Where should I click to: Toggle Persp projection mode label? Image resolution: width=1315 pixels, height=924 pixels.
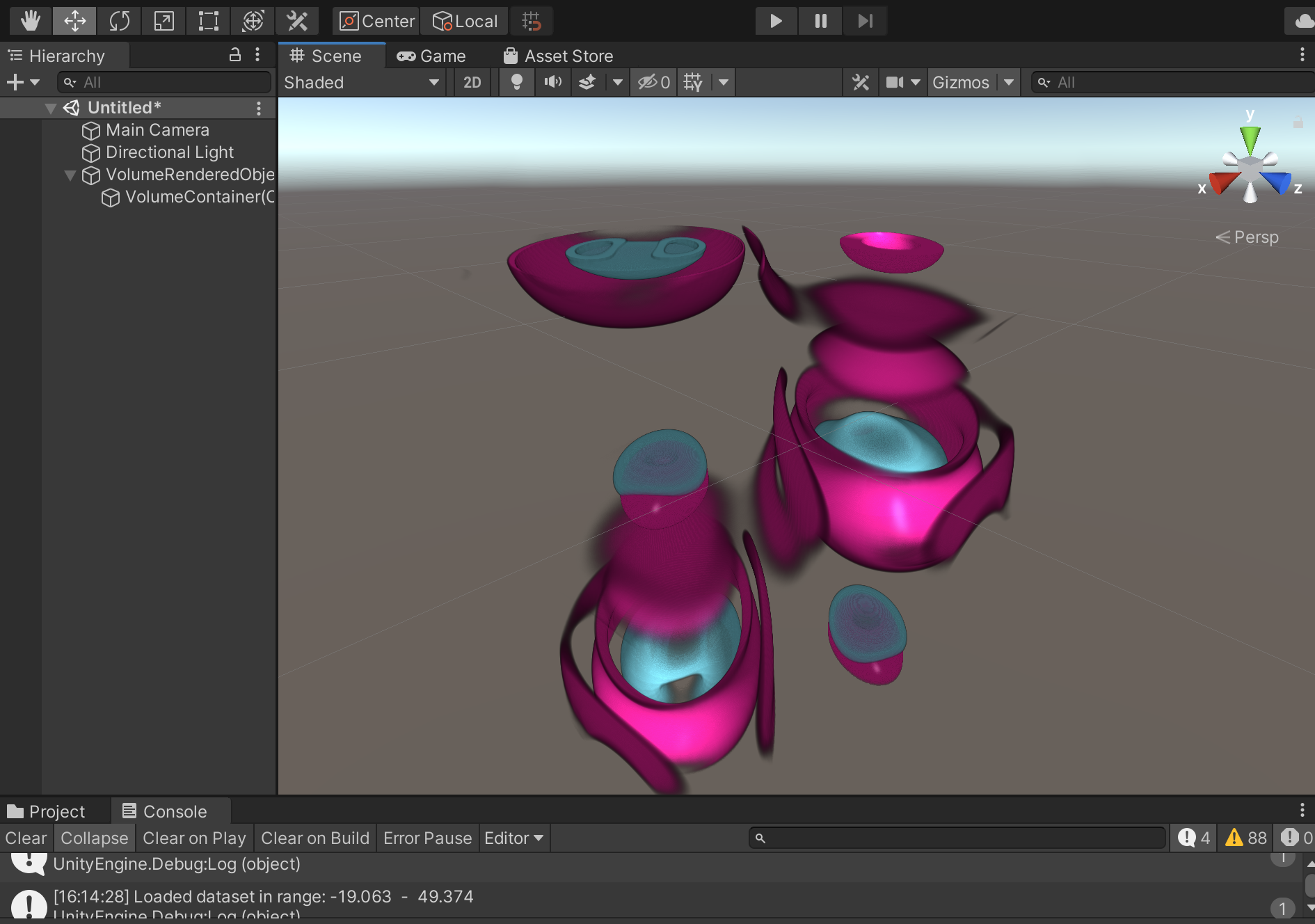tap(1247, 237)
